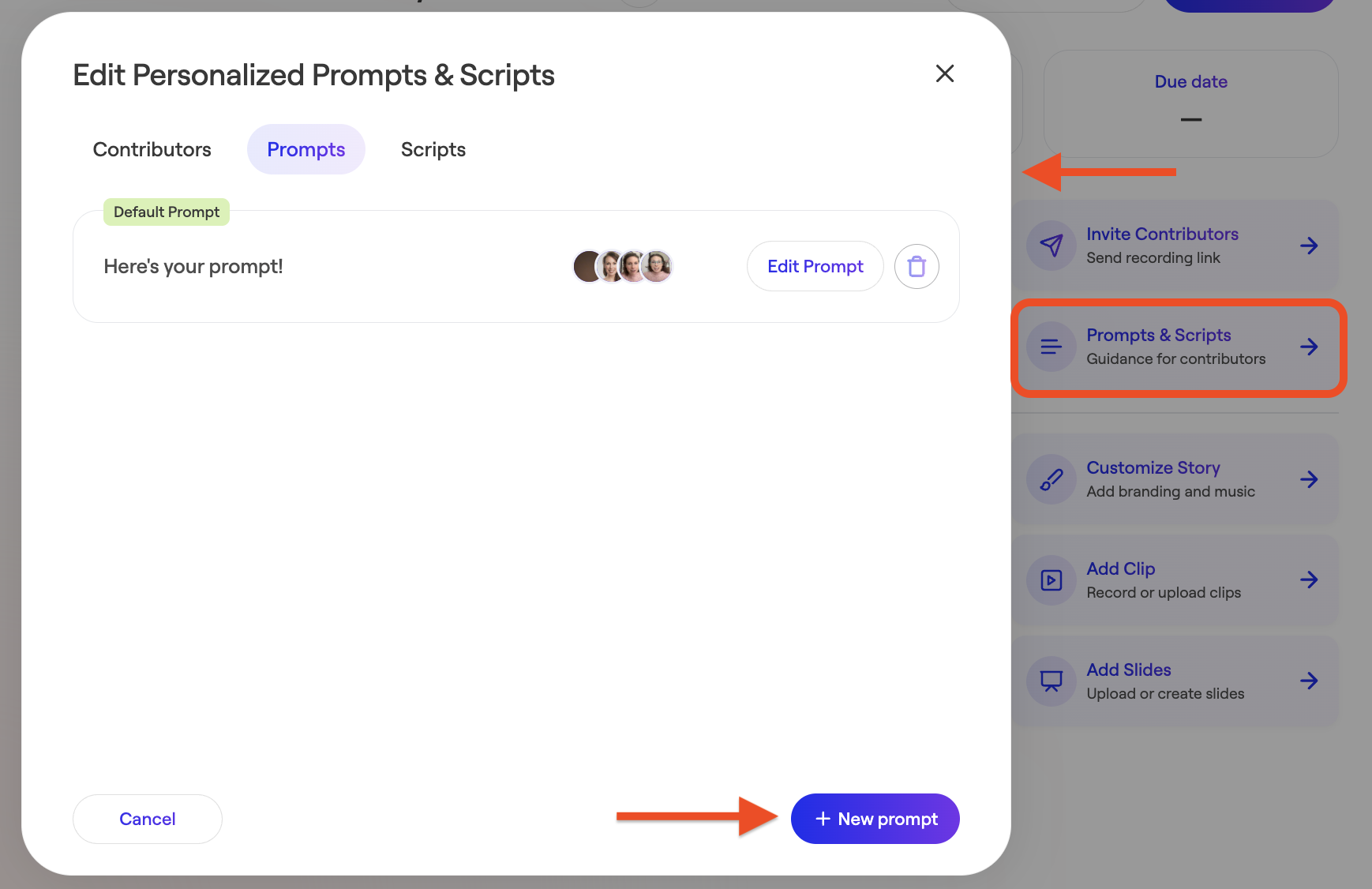1372x889 pixels.
Task: Close the Edit Personalized Prompts dialog
Action: 945,73
